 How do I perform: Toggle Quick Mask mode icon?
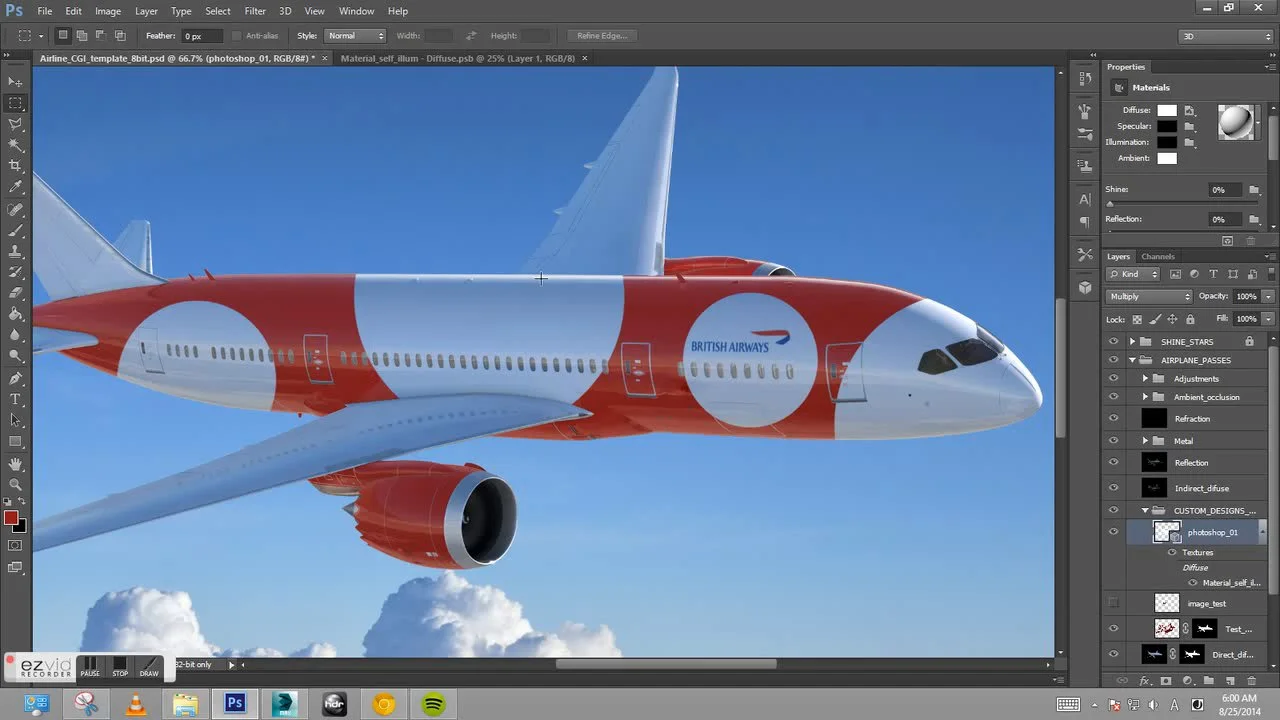(15, 546)
